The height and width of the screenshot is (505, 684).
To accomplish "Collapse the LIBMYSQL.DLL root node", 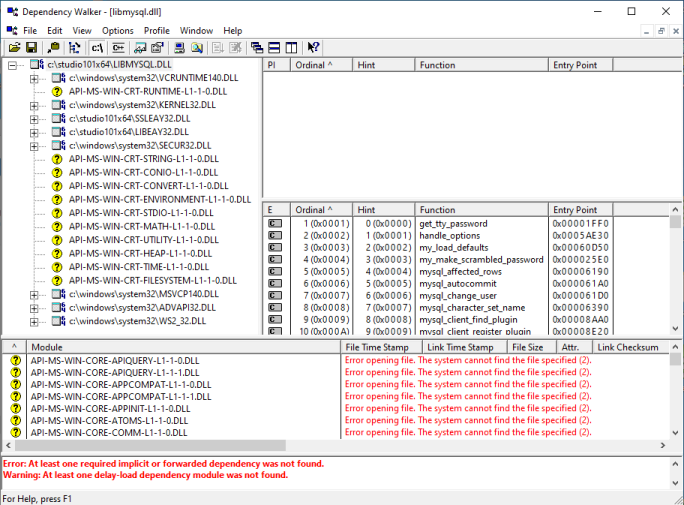I will (12, 65).
